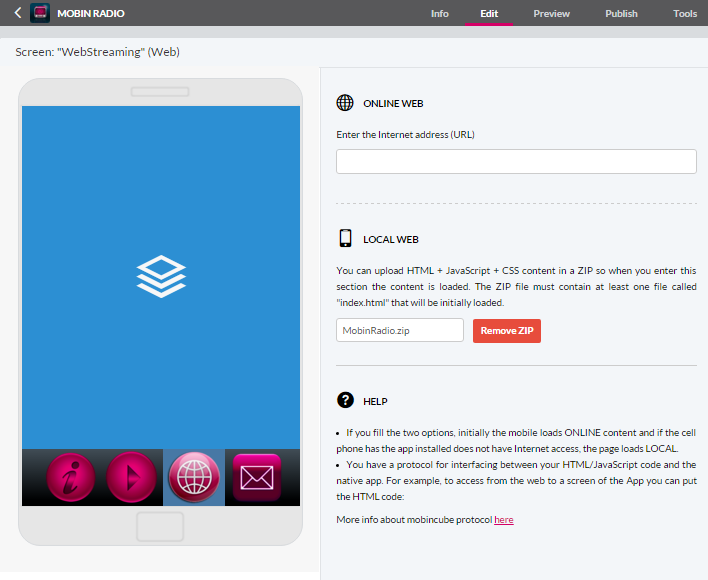Switch to the Info tab
Screen dimensions: 708x580
tap(439, 14)
